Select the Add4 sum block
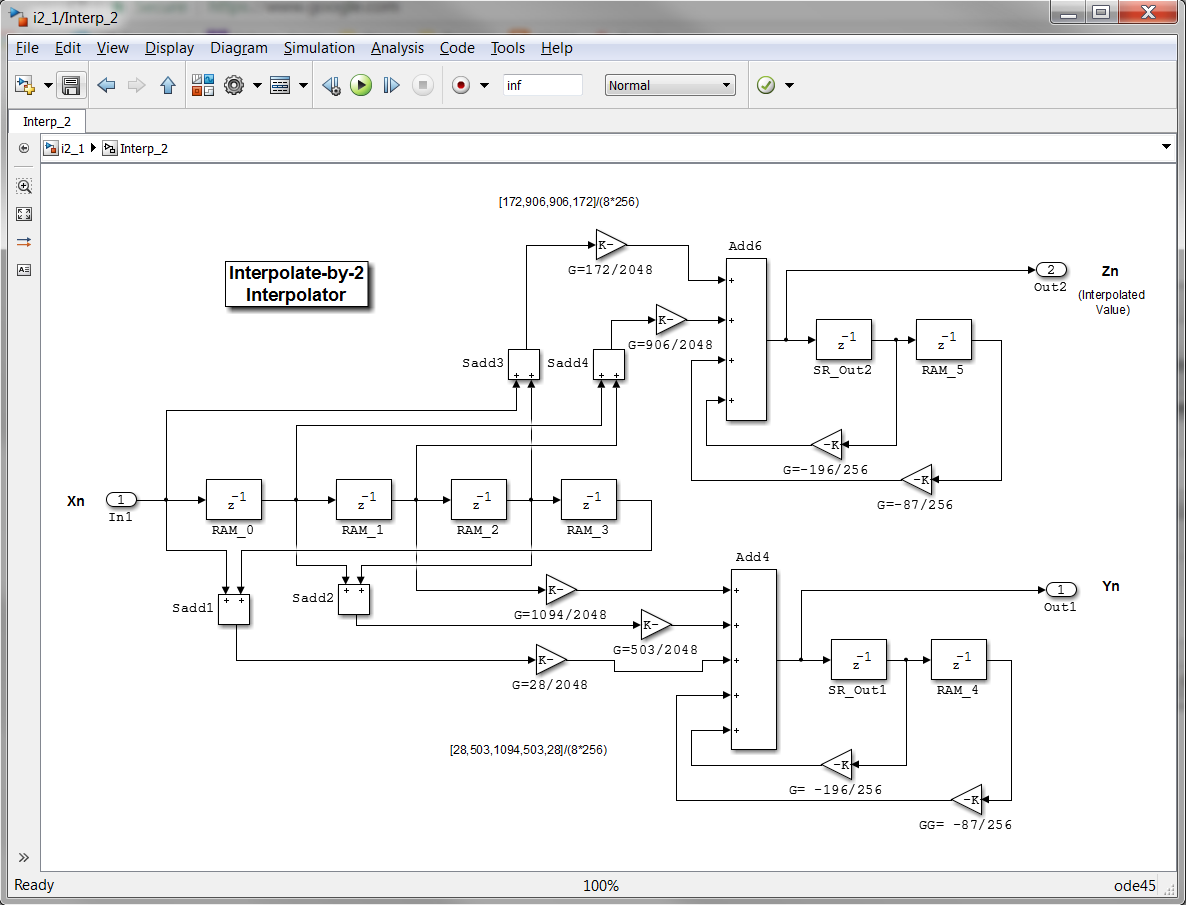 point(754,660)
